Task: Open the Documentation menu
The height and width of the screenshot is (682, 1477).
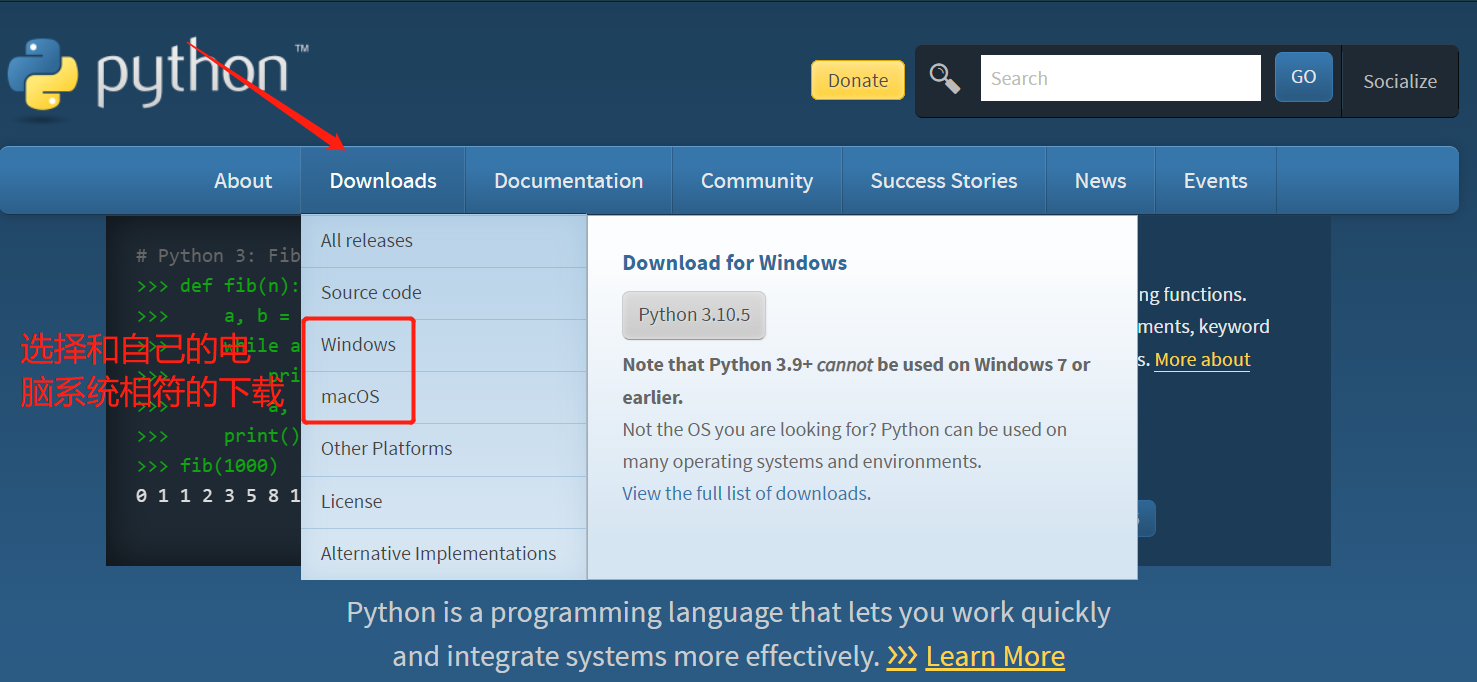Action: [568, 181]
